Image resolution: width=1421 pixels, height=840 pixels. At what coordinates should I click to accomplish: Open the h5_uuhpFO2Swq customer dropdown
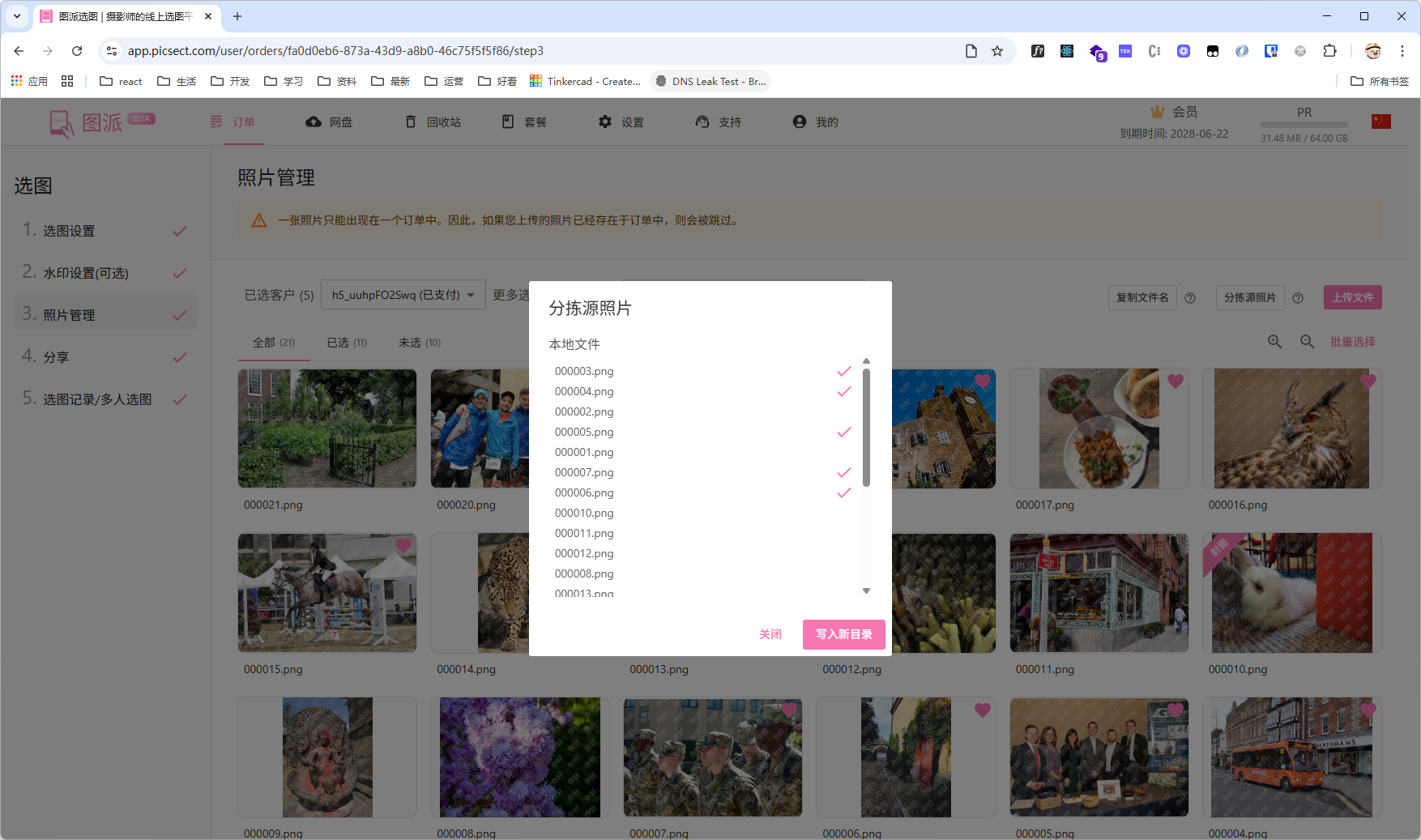[x=403, y=295]
